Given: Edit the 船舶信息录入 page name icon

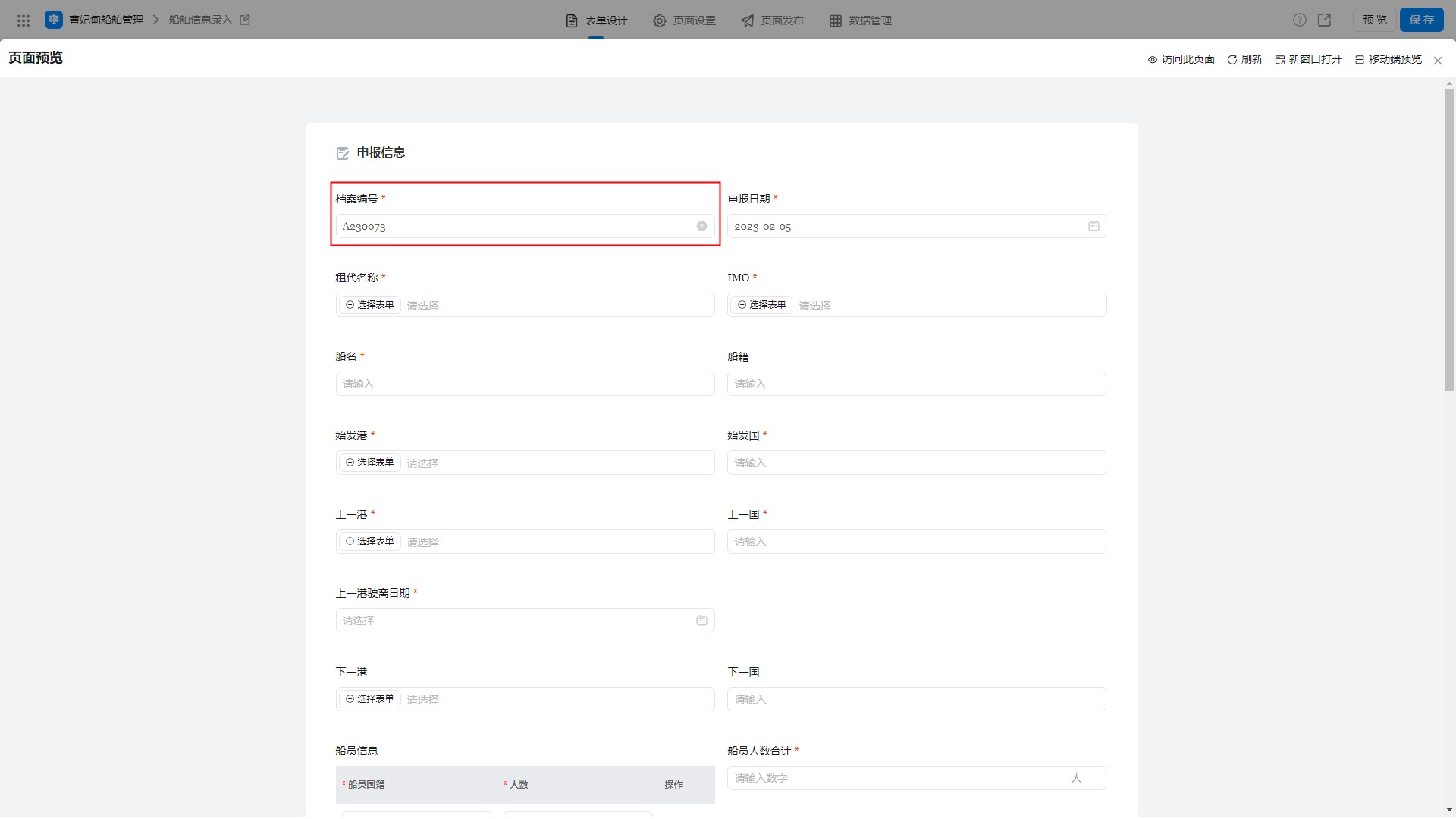Looking at the screenshot, I should (x=245, y=20).
